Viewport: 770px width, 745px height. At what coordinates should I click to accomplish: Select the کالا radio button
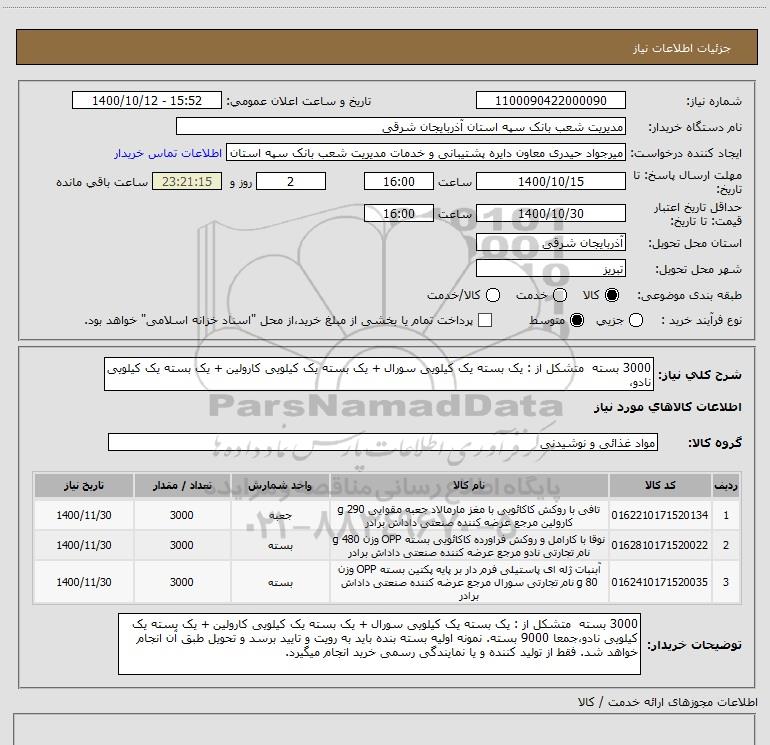(612, 295)
